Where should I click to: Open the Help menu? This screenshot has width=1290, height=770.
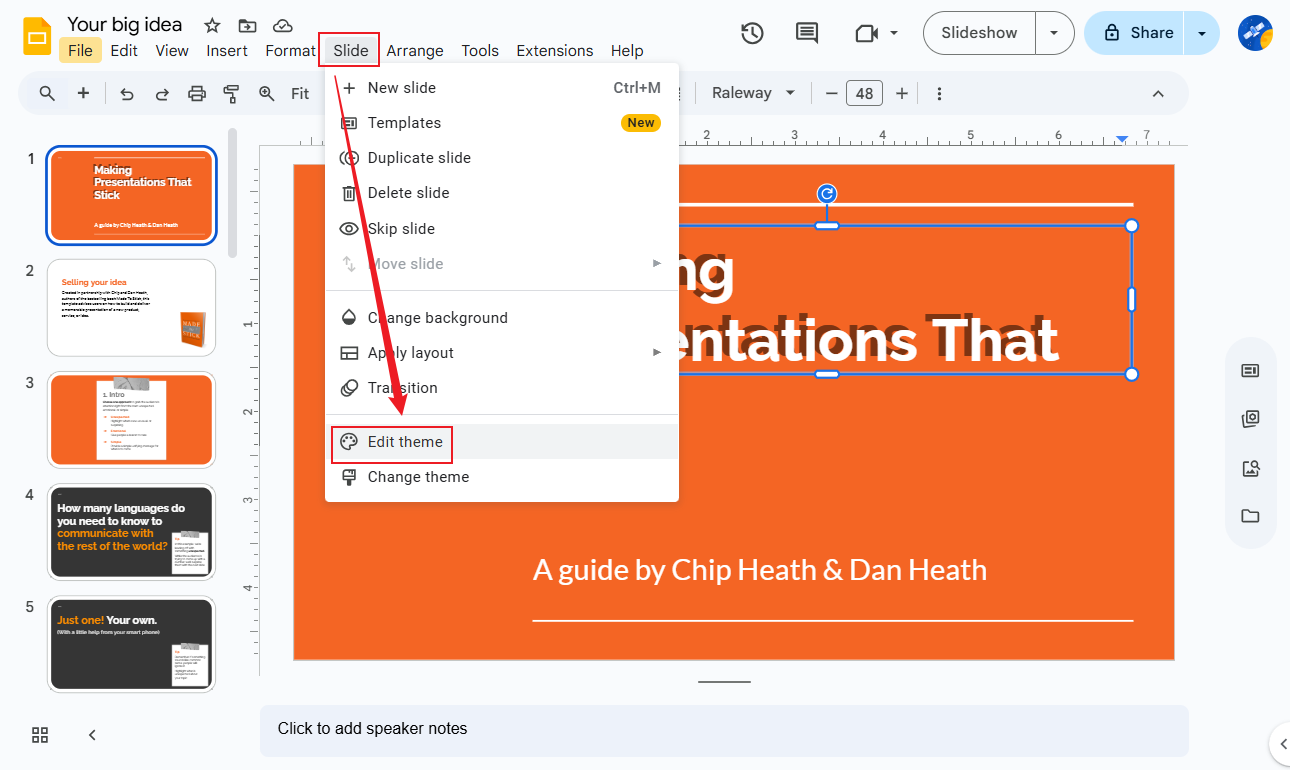pos(627,50)
